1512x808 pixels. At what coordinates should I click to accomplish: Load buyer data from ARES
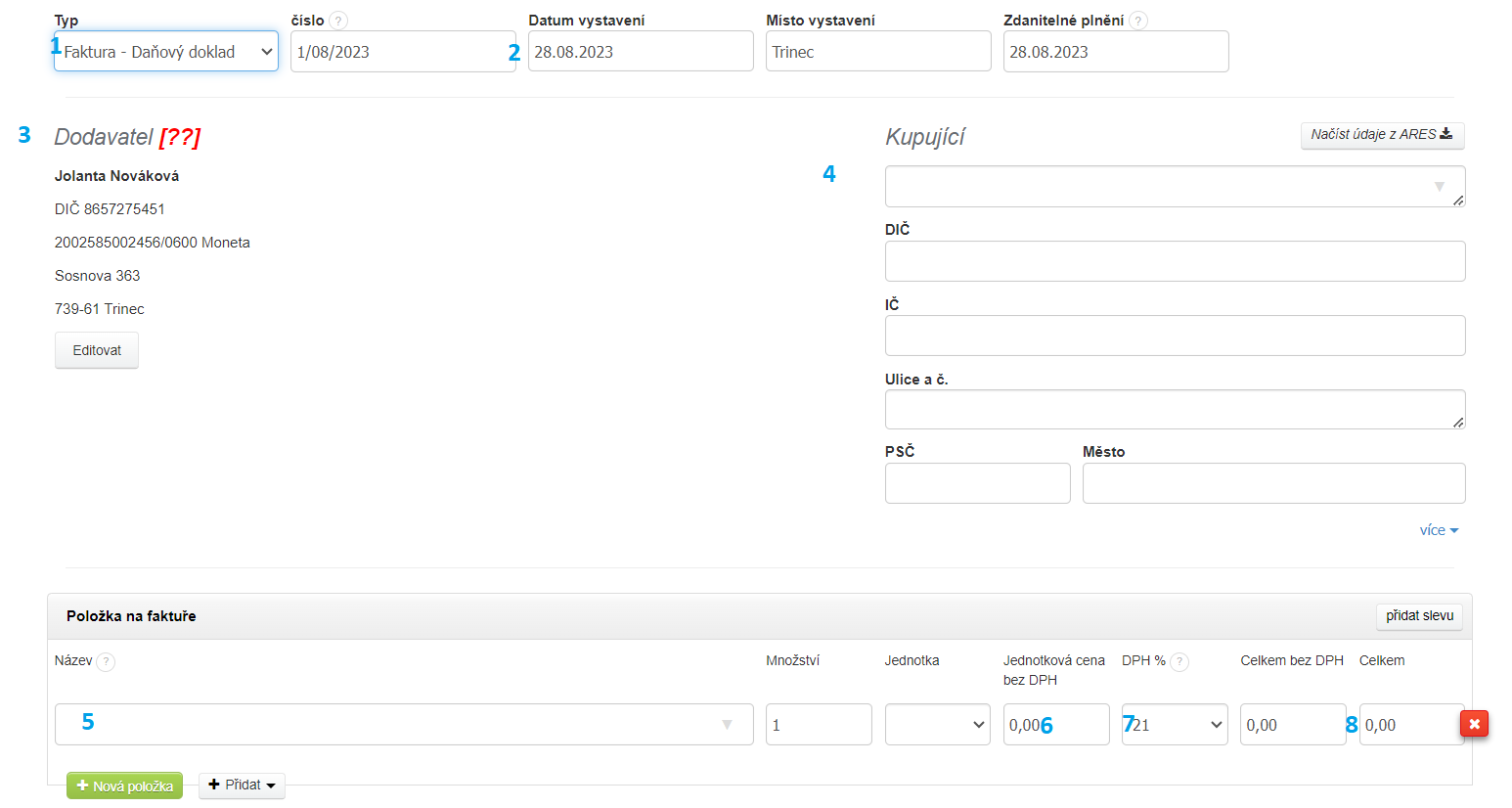[1381, 135]
